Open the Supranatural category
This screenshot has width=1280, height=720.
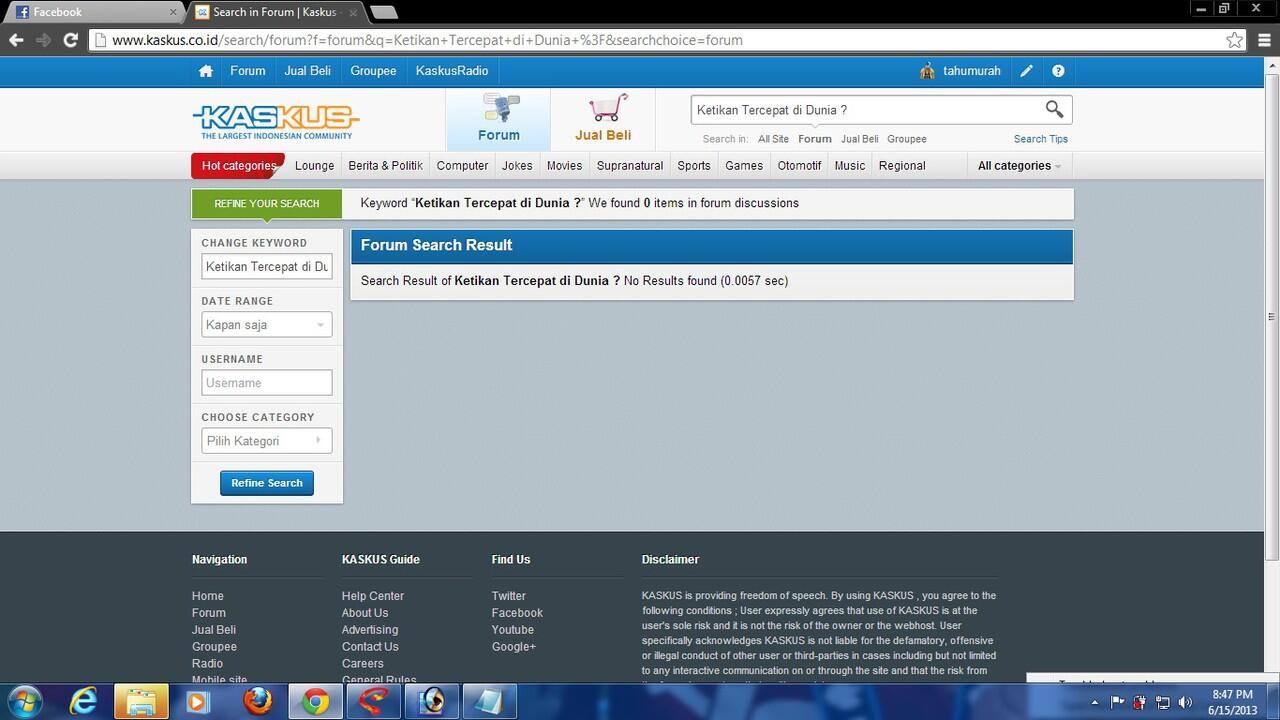[630, 166]
